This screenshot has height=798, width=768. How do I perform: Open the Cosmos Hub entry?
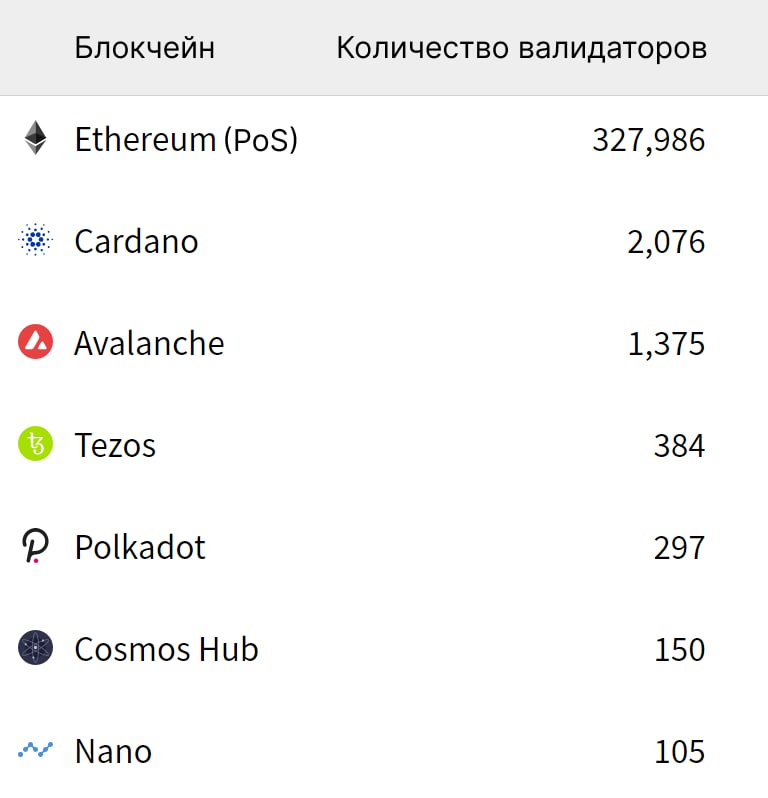coord(166,649)
